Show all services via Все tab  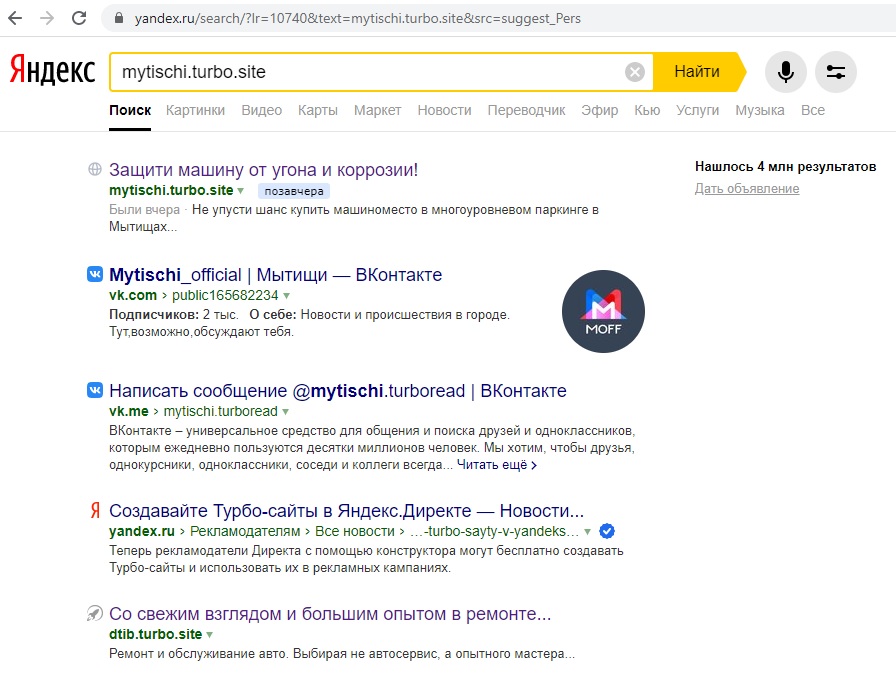tap(813, 110)
